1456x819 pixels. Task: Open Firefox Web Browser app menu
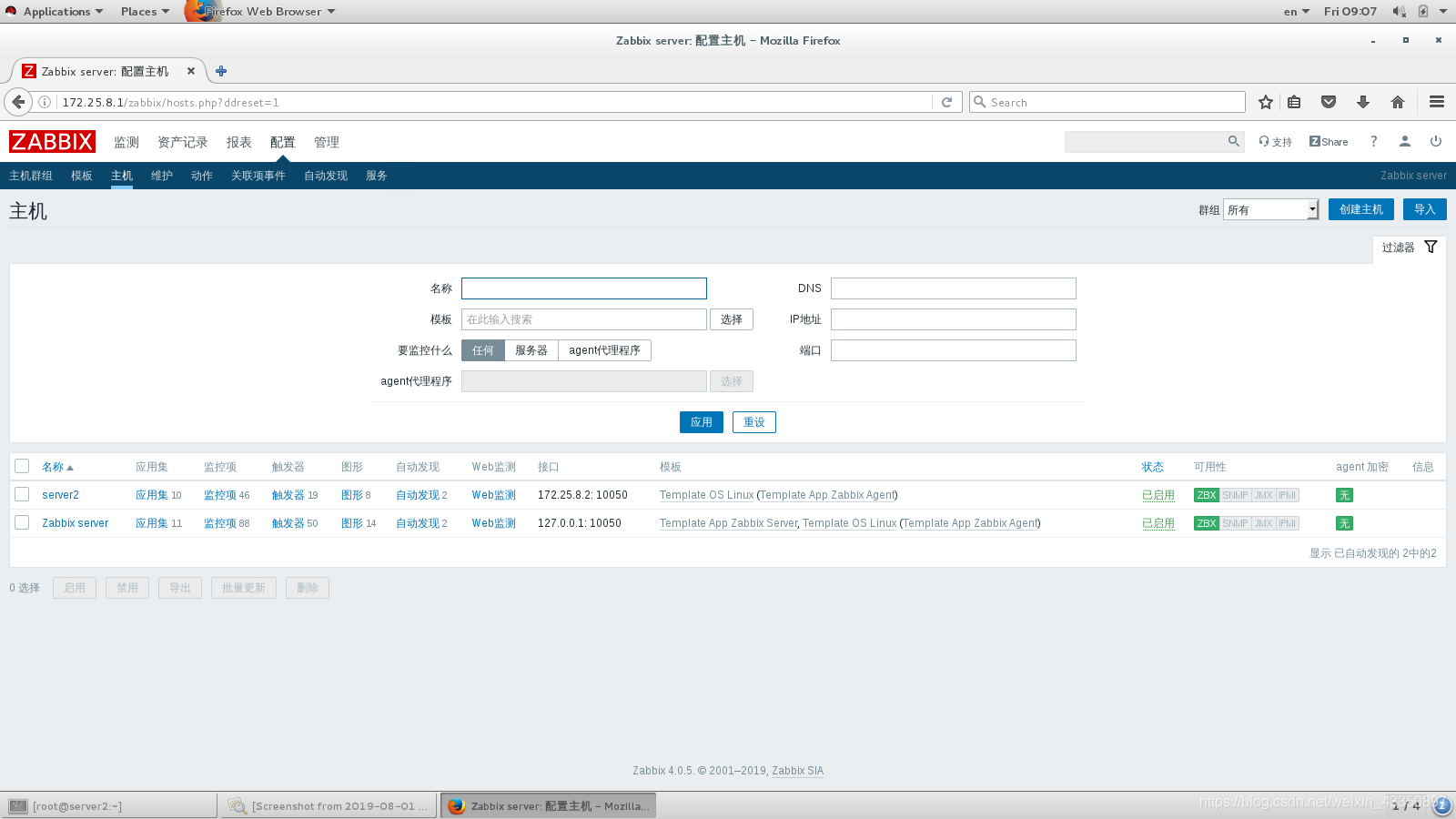pos(261,11)
